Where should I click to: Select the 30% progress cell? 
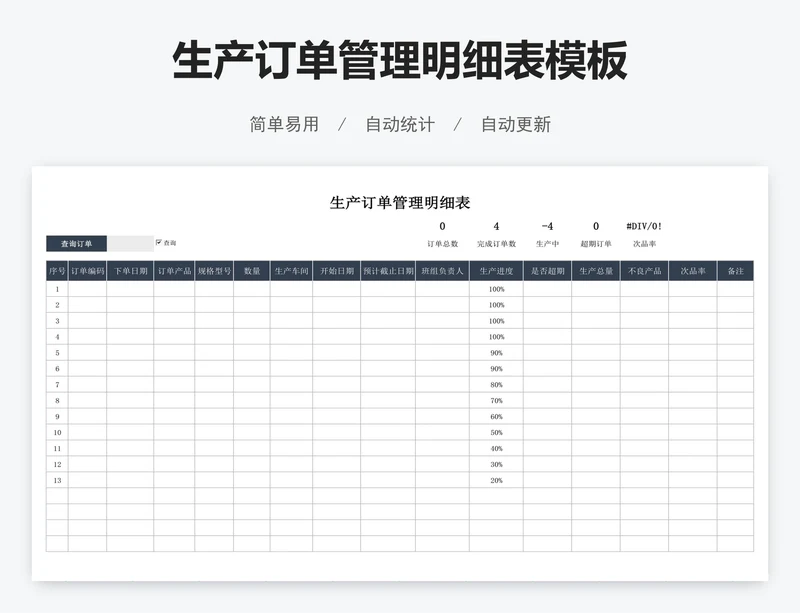coord(496,464)
